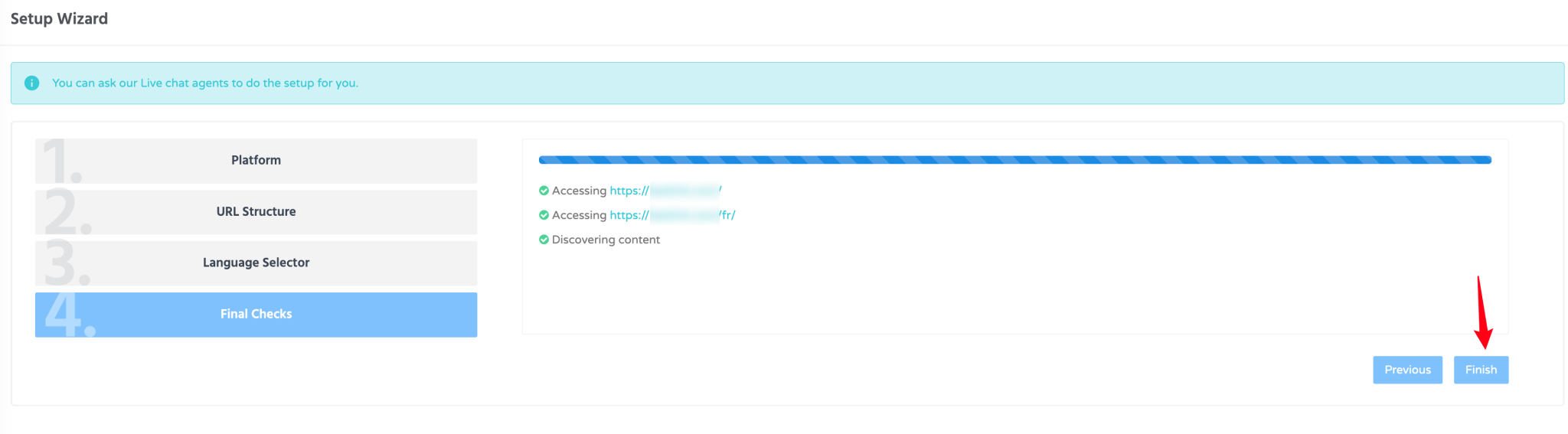
Task: Click the green checkmark beside the /fr/ URL line
Action: [544, 215]
